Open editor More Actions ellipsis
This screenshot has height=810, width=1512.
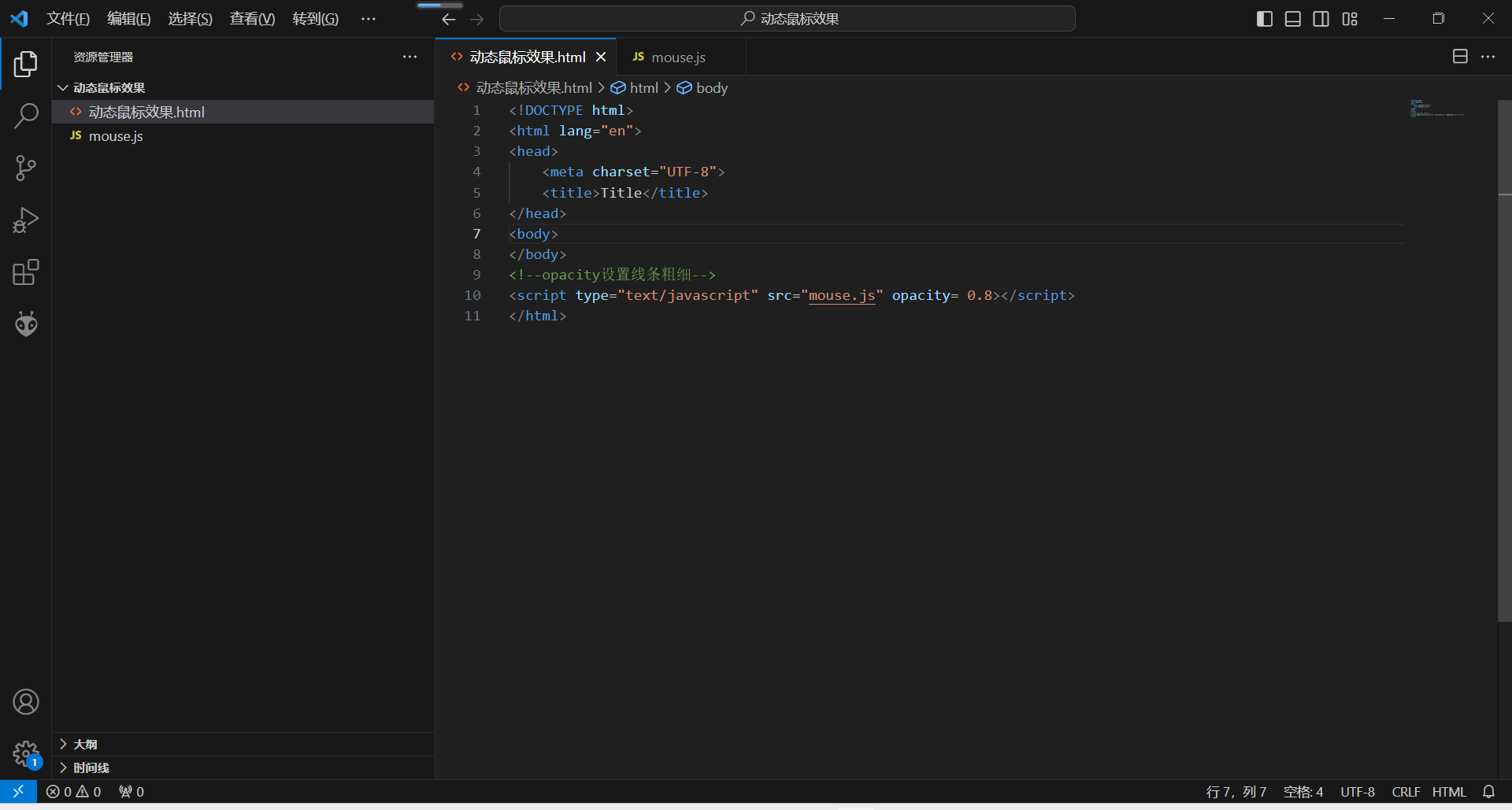[1488, 57]
